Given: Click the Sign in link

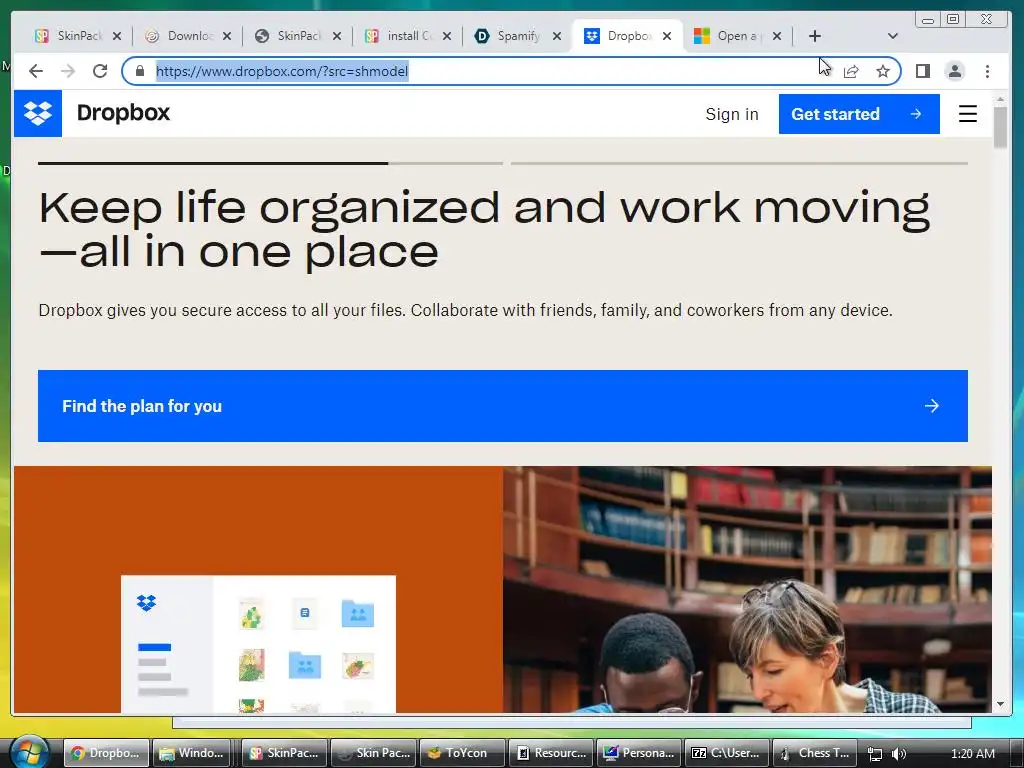Looking at the screenshot, I should coord(732,114).
